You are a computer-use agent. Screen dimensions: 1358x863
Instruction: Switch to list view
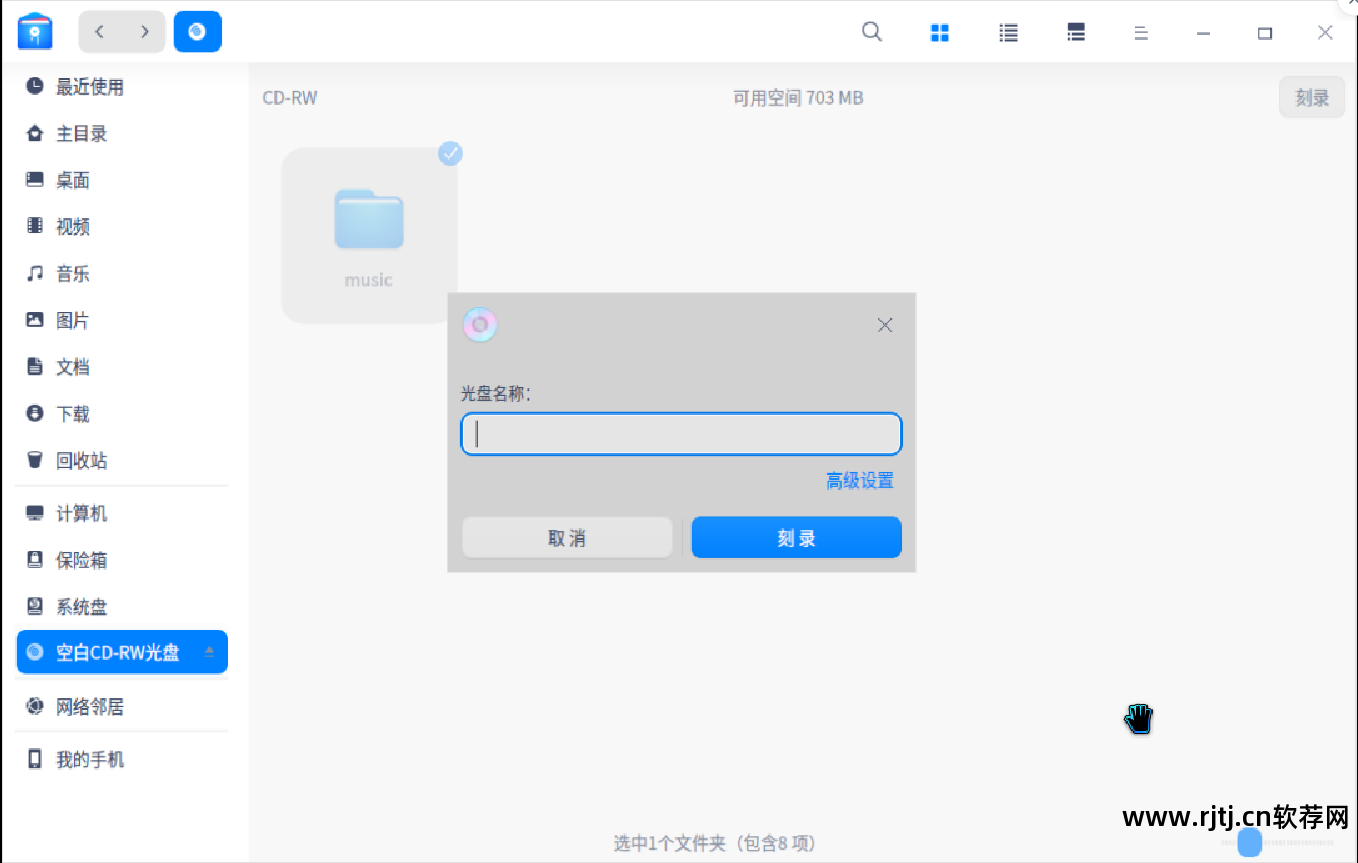tap(1009, 33)
